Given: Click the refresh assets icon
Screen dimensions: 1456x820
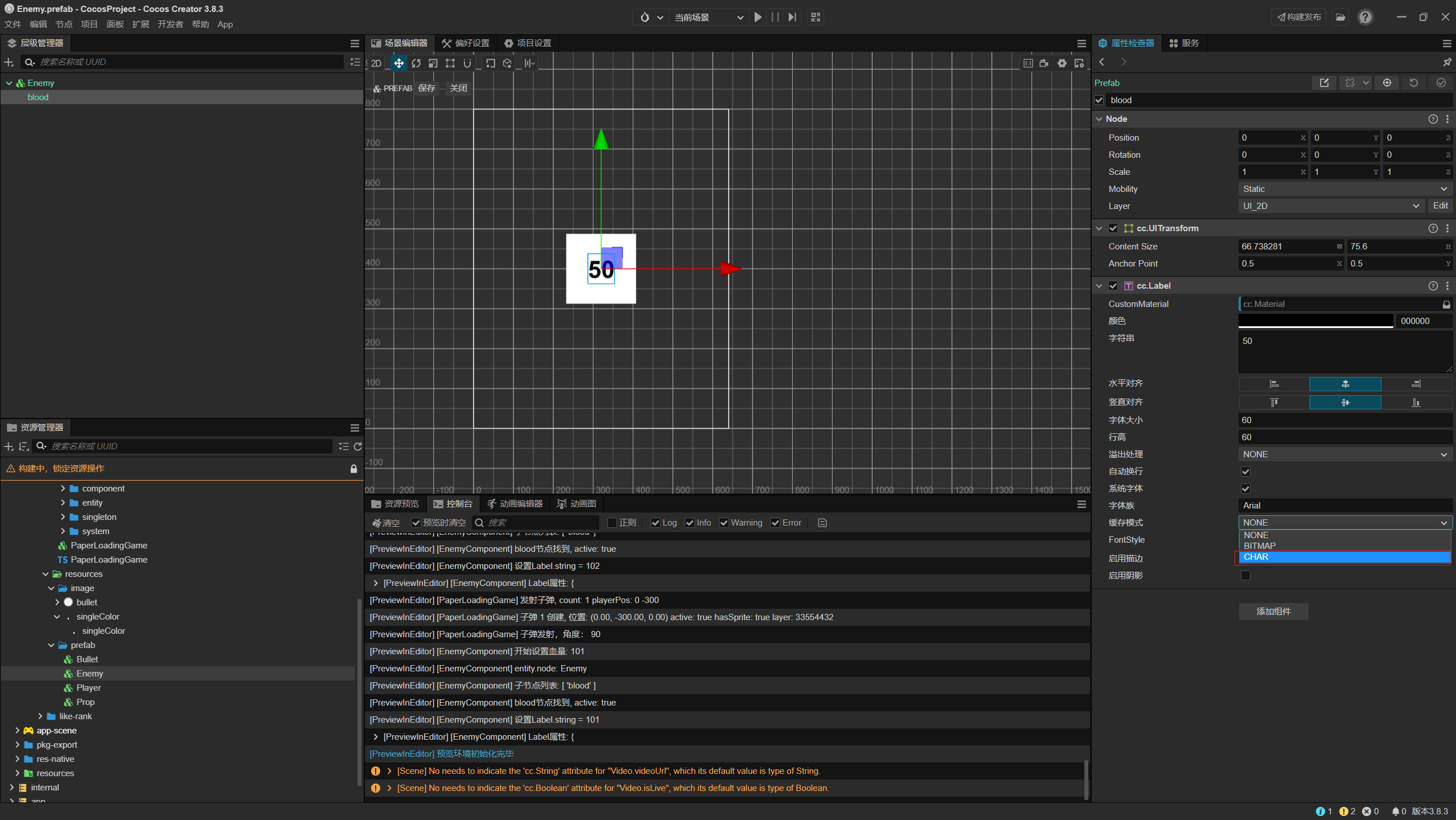Looking at the screenshot, I should 357,446.
